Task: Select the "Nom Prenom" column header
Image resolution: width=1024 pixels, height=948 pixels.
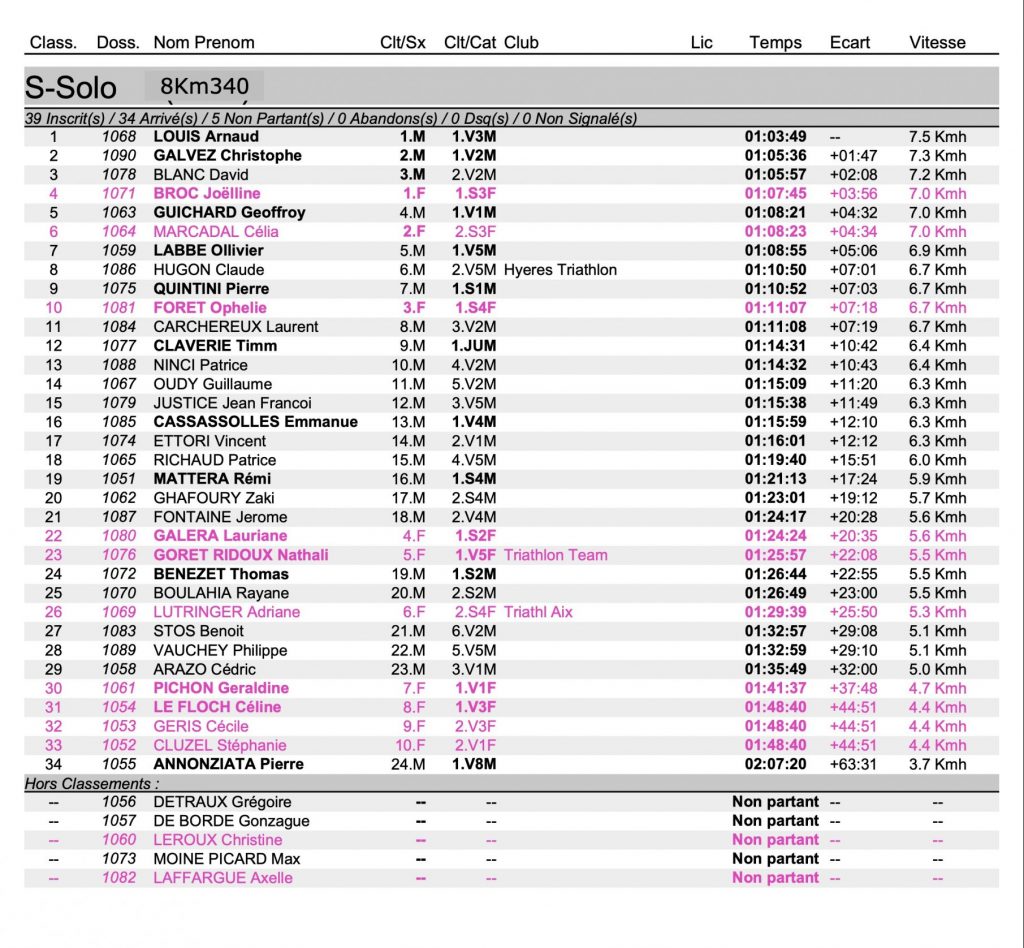Action: tap(204, 42)
